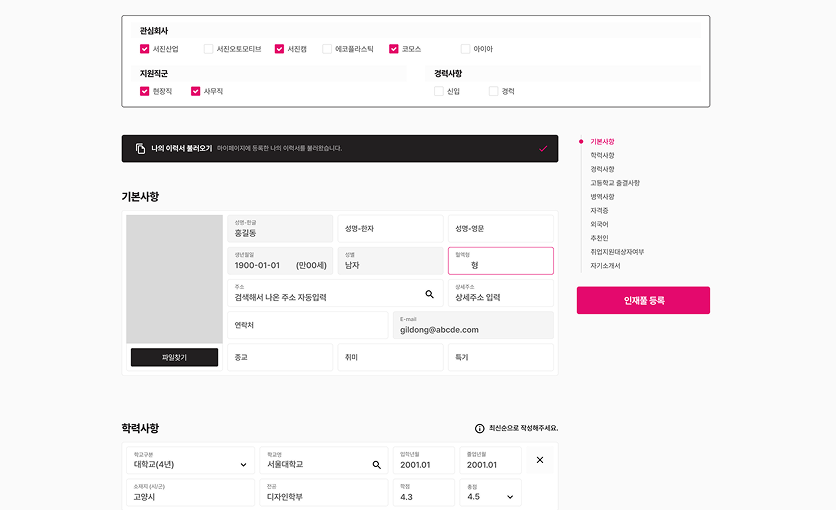Click the copy icon in 나의 이력서 불러오기
The height and width of the screenshot is (510, 836).
(141, 148)
